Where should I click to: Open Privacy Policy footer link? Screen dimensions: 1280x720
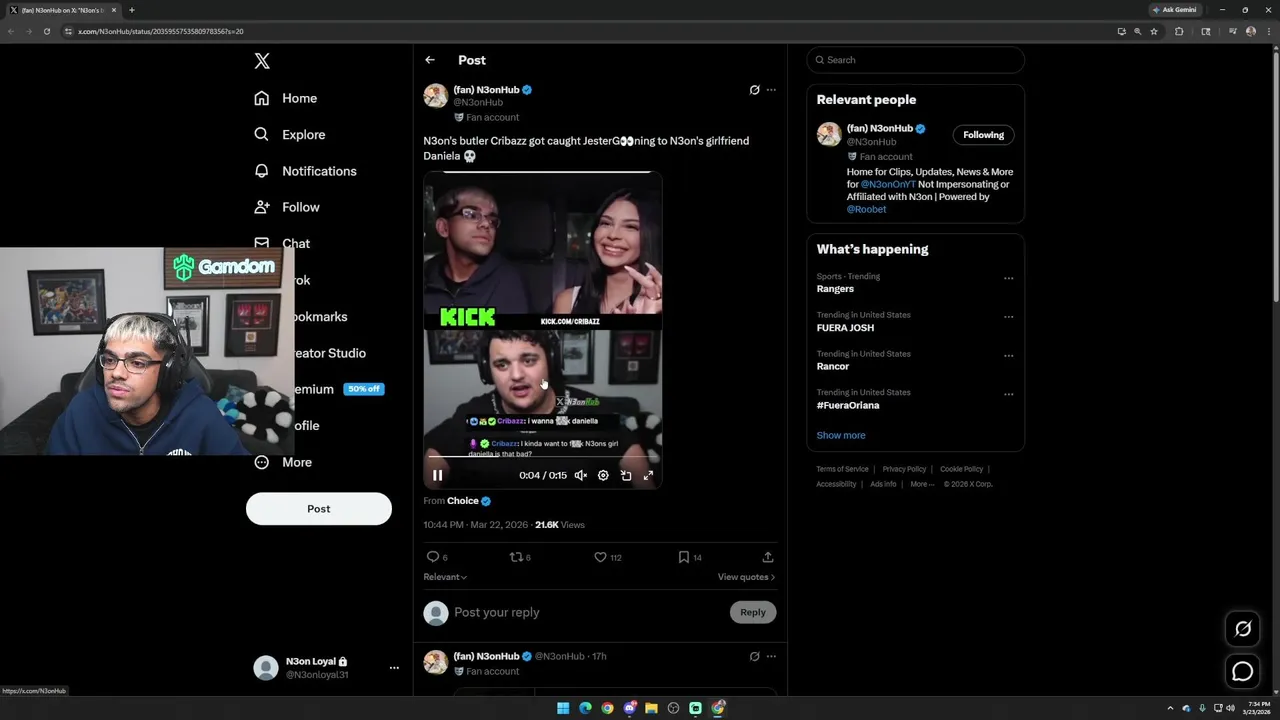904,469
